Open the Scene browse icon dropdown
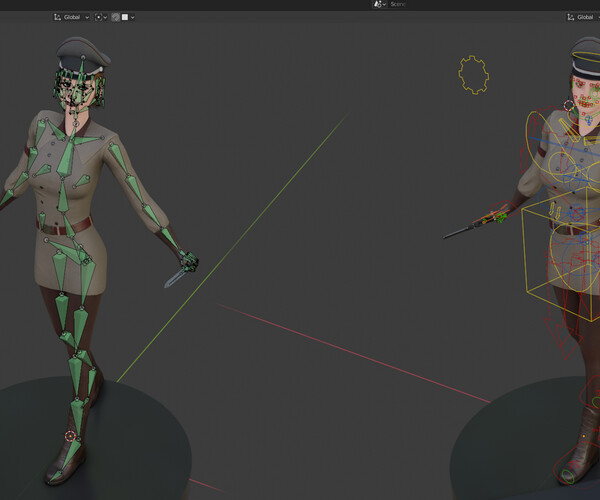Image resolution: width=600 pixels, height=500 pixels. [x=379, y=4]
